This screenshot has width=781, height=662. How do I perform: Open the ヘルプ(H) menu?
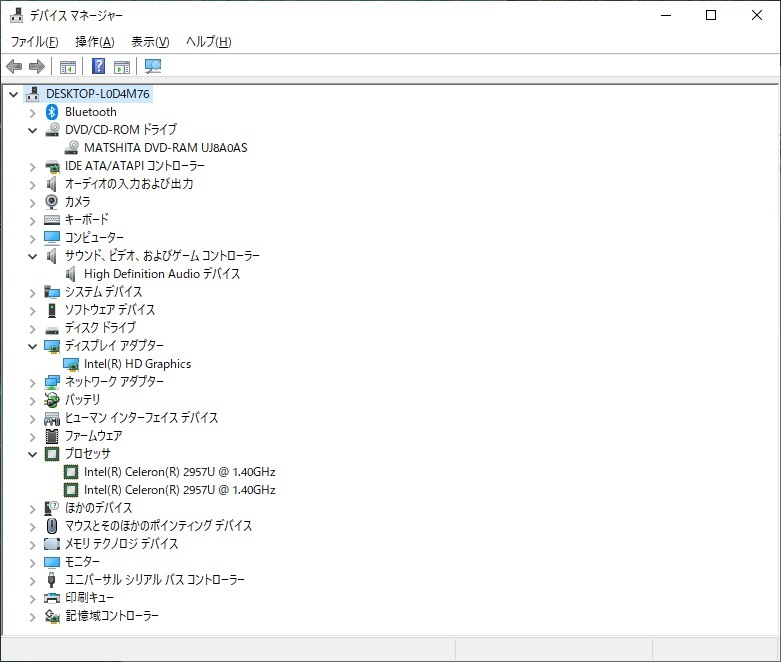pyautogui.click(x=209, y=42)
